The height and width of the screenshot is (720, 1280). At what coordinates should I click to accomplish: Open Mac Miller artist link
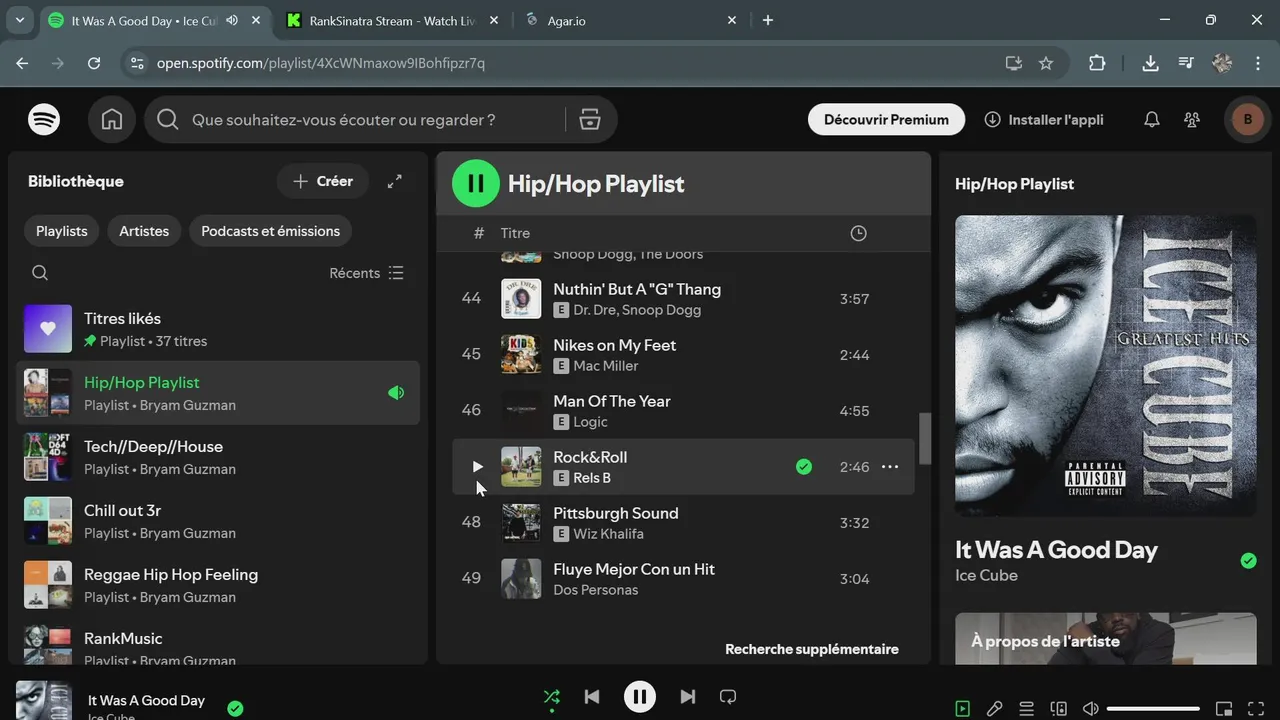[x=606, y=366]
